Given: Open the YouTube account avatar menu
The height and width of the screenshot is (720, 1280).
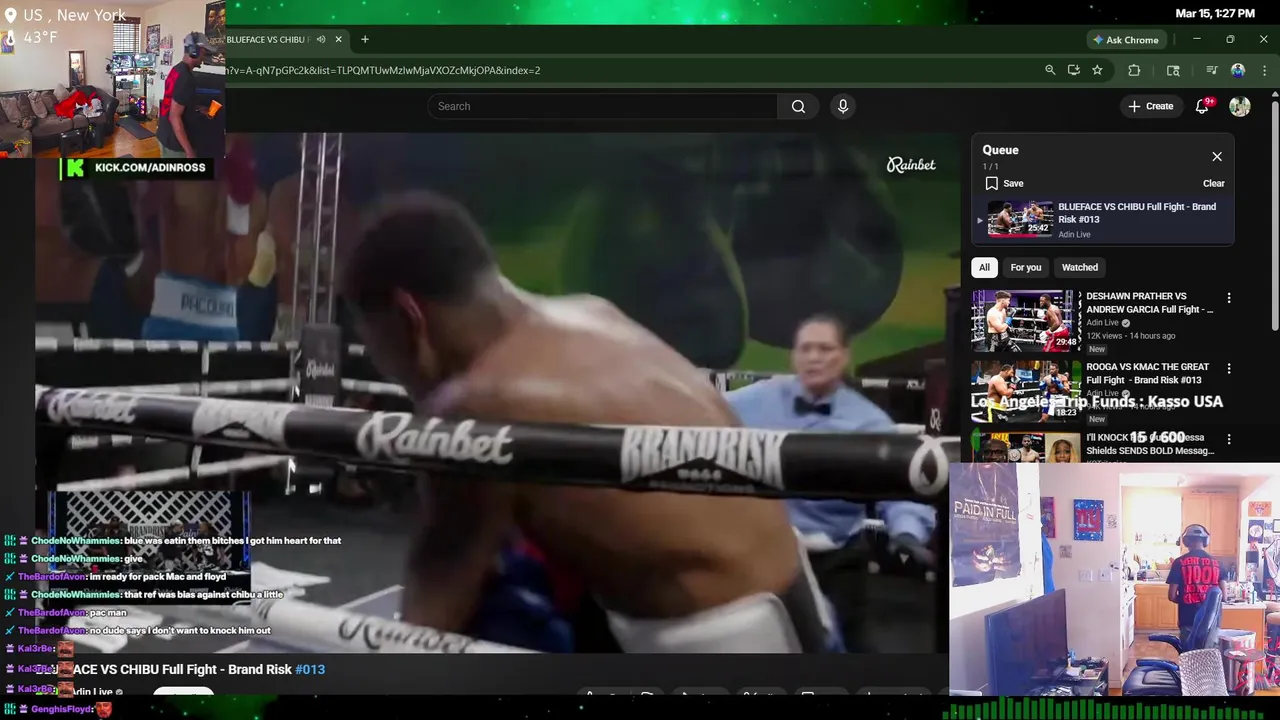Looking at the screenshot, I should (1240, 106).
